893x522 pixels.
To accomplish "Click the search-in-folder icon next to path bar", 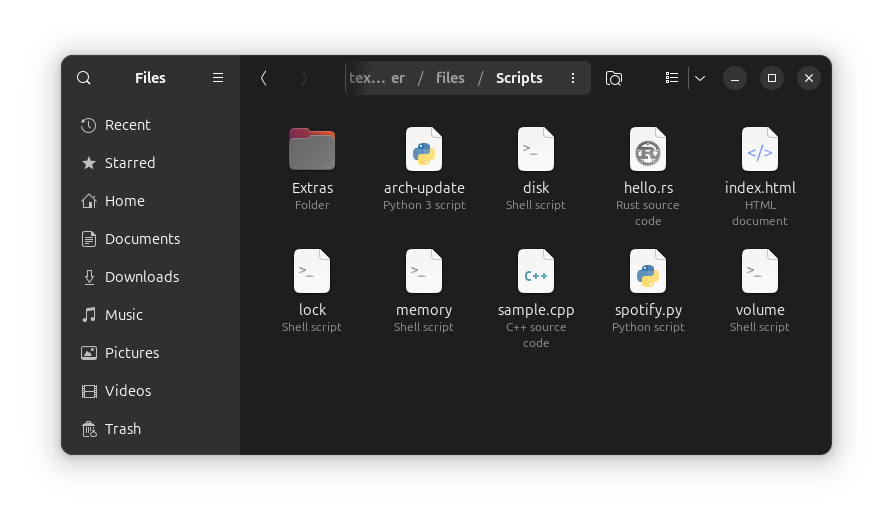I will pos(614,78).
